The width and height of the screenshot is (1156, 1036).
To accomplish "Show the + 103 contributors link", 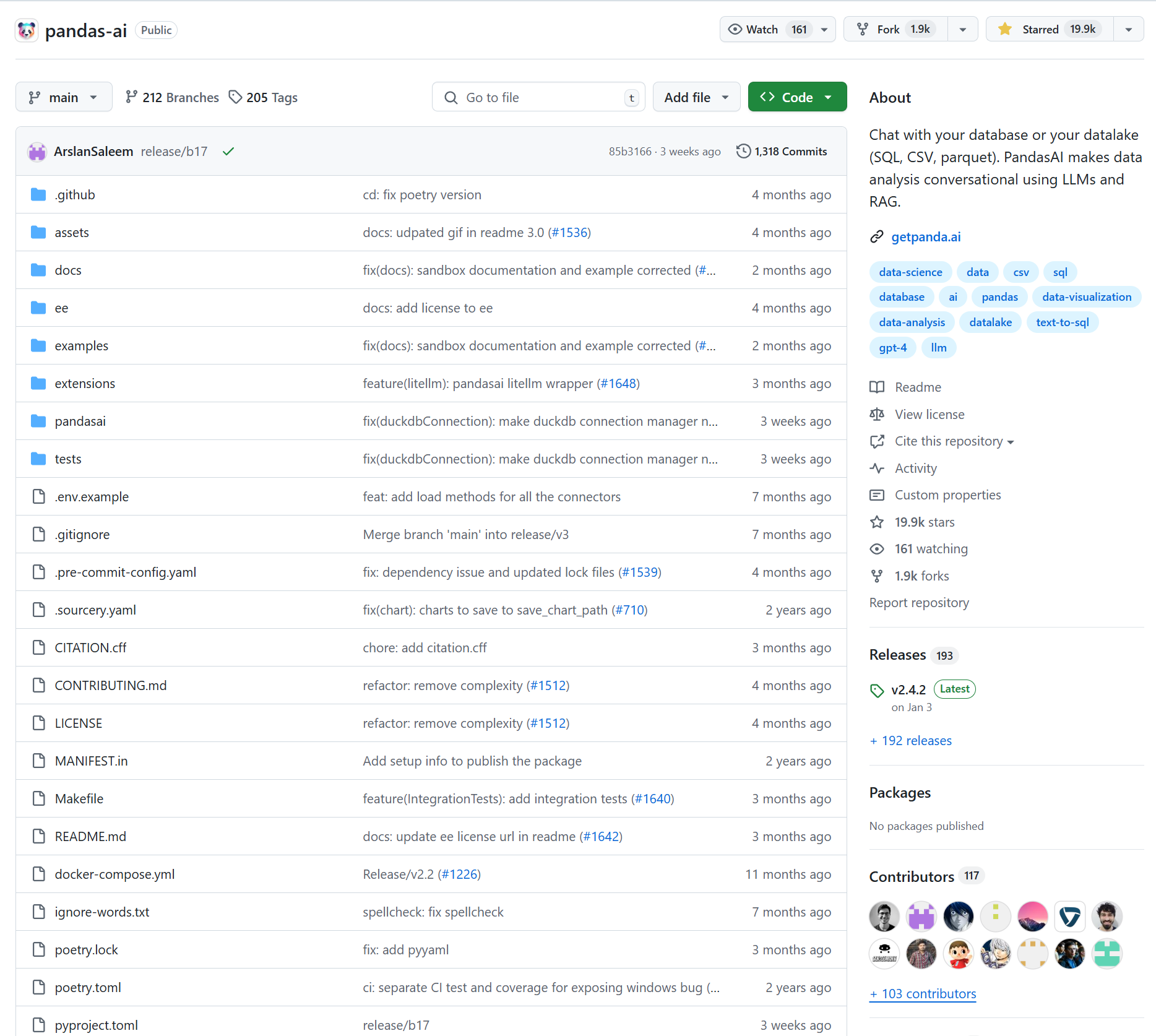I will [x=923, y=994].
